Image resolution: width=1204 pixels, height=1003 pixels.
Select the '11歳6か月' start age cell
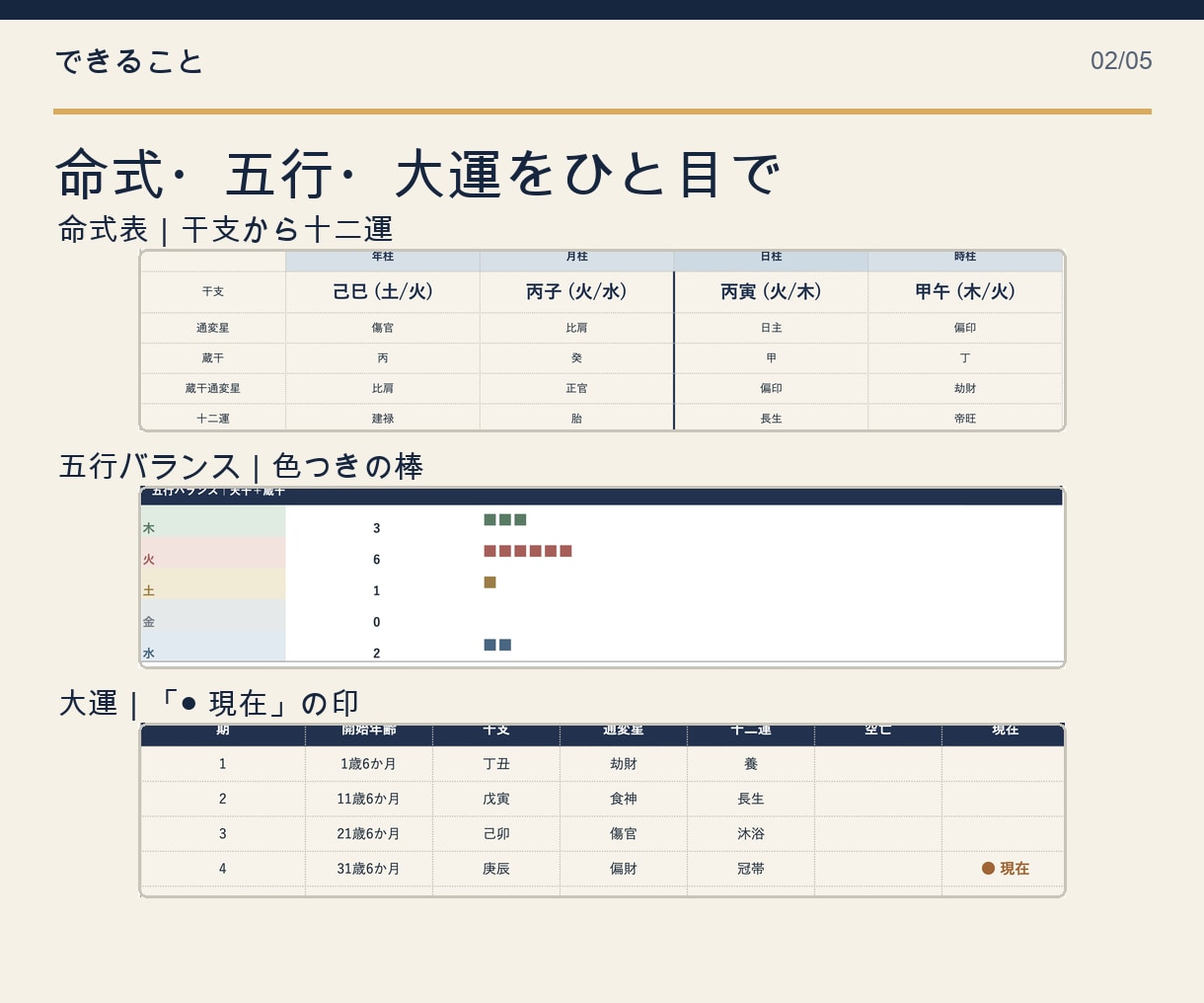pyautogui.click(x=368, y=799)
